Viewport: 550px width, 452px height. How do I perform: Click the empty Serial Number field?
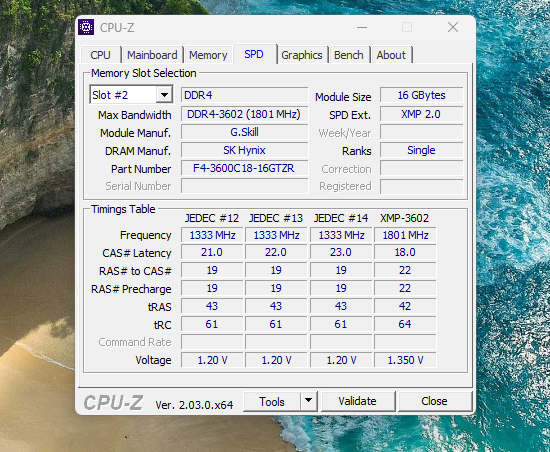pos(244,186)
